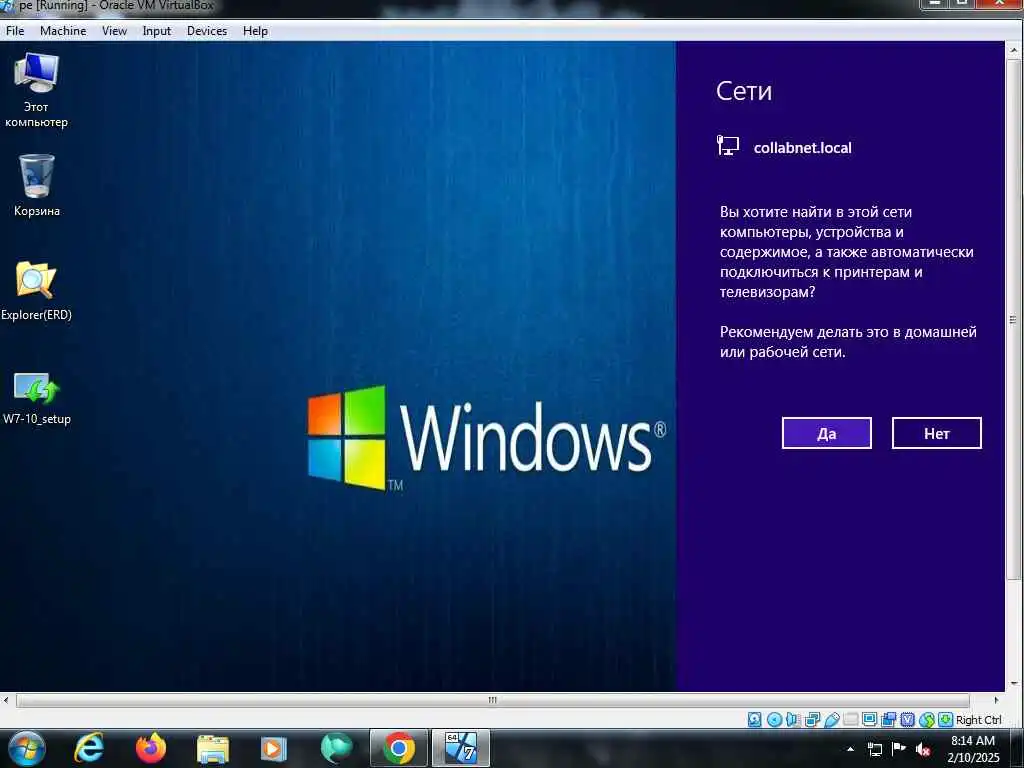
Task: Open the File menu
Action: (15, 31)
